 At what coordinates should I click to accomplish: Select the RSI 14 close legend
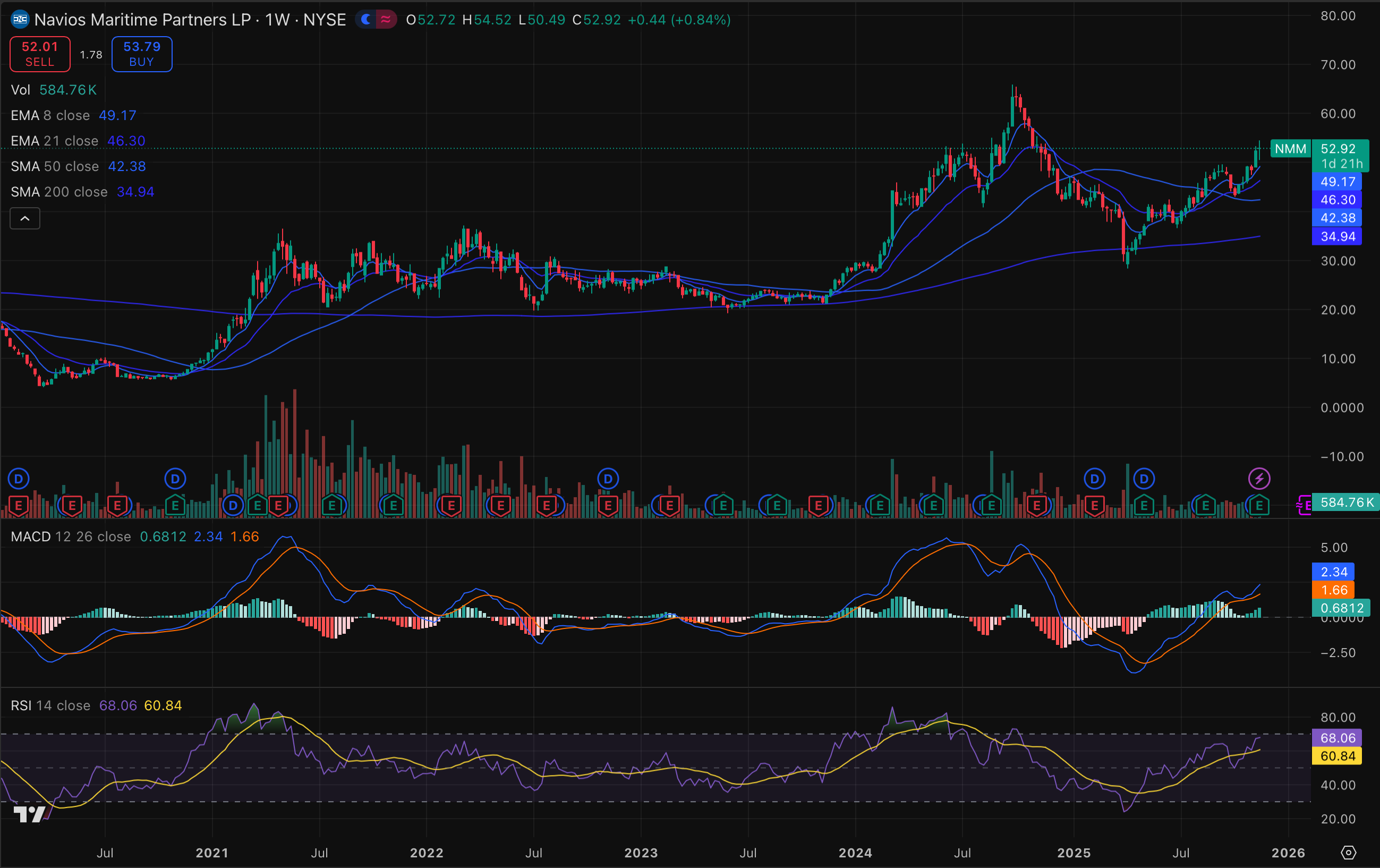click(50, 705)
